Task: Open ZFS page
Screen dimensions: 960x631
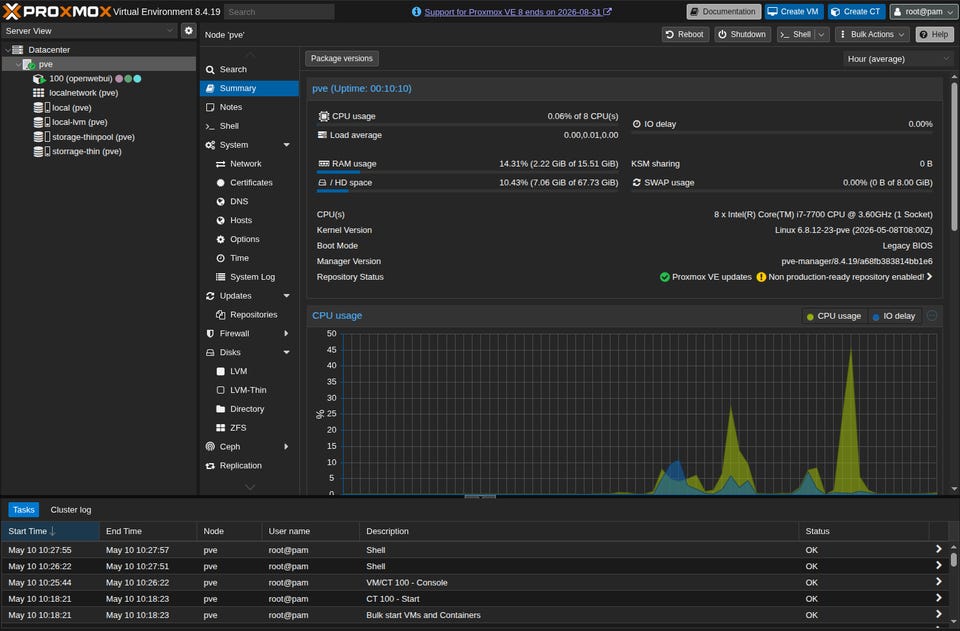Action: click(x=249, y=428)
